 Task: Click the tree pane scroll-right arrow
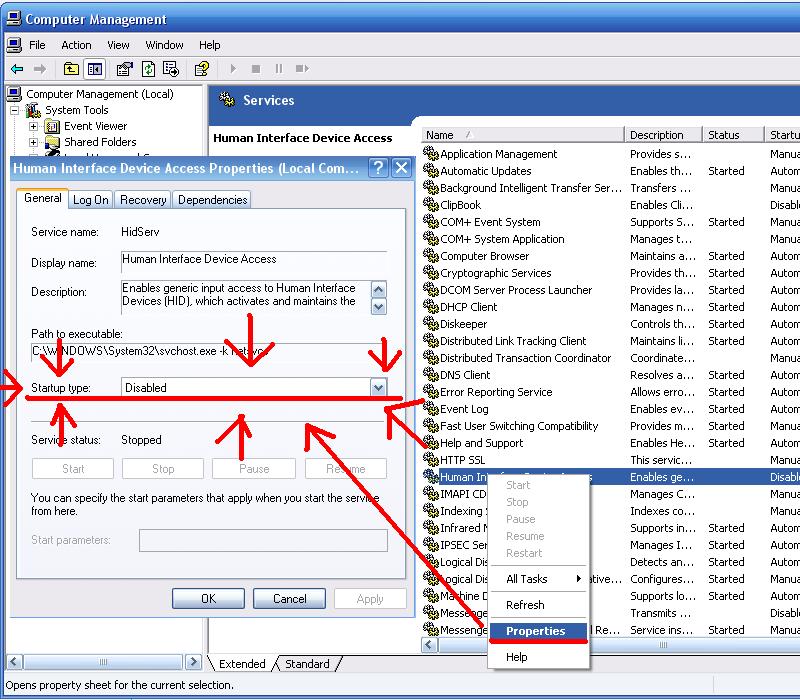[x=193, y=662]
